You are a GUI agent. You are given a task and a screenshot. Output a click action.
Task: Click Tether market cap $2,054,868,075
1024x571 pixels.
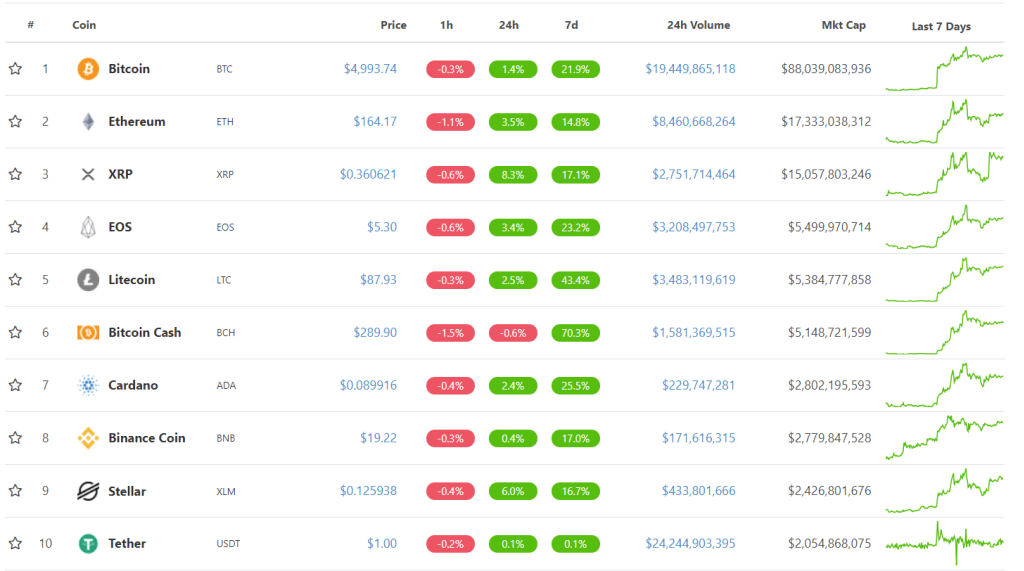pos(829,544)
